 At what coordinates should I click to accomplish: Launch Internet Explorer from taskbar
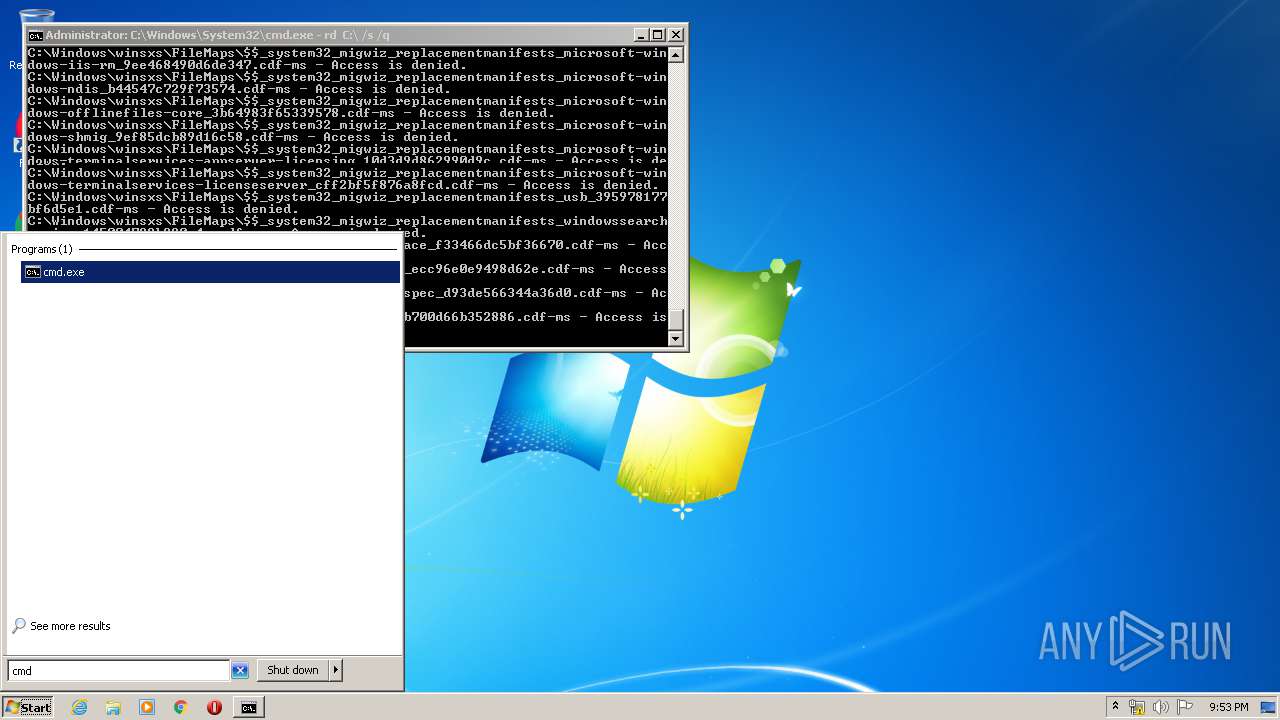[x=80, y=707]
